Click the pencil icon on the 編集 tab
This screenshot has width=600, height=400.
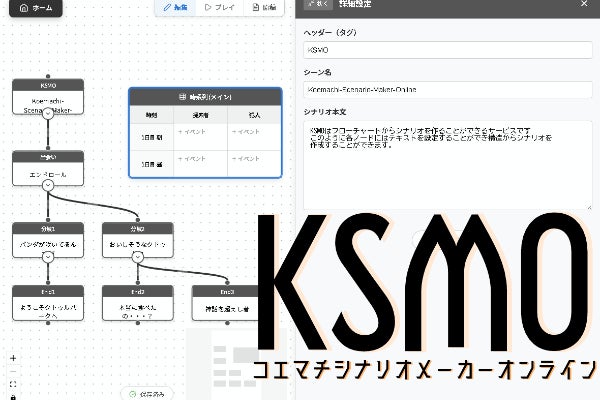point(167,7)
